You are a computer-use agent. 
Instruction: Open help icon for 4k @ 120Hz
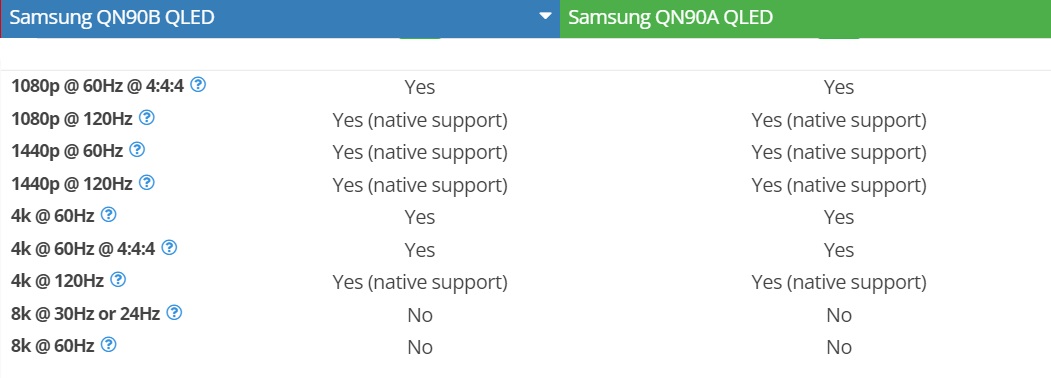tap(118, 280)
